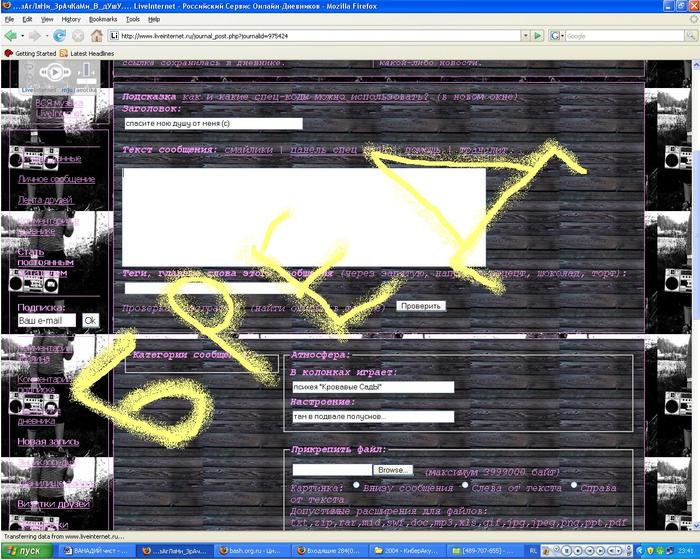
Task: Click 'Ваш e-mail' subscription field
Action: click(x=47, y=321)
